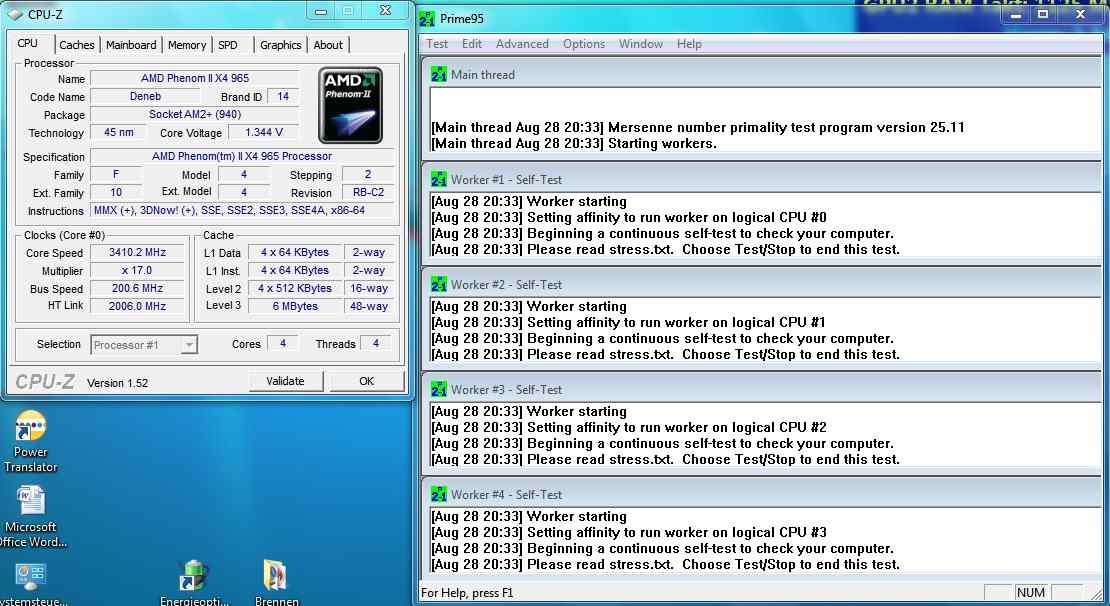Click the Core Speed value 3410.2 MHz
The width and height of the screenshot is (1110, 606).
[x=137, y=252]
